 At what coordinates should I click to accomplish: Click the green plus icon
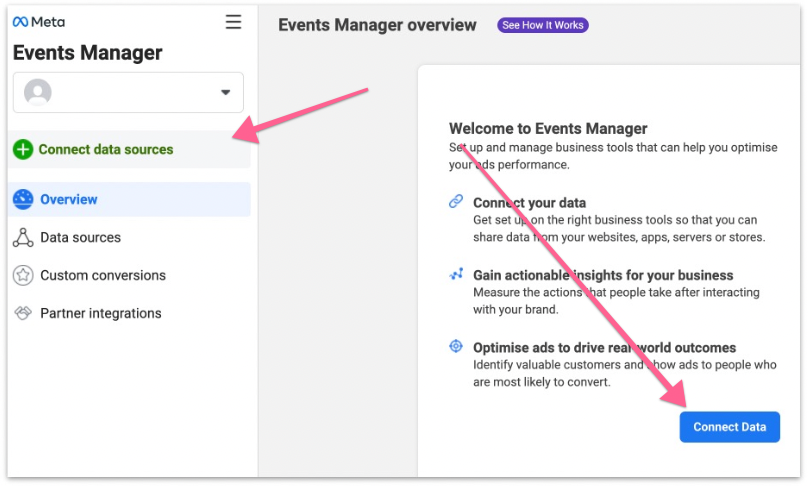23,150
